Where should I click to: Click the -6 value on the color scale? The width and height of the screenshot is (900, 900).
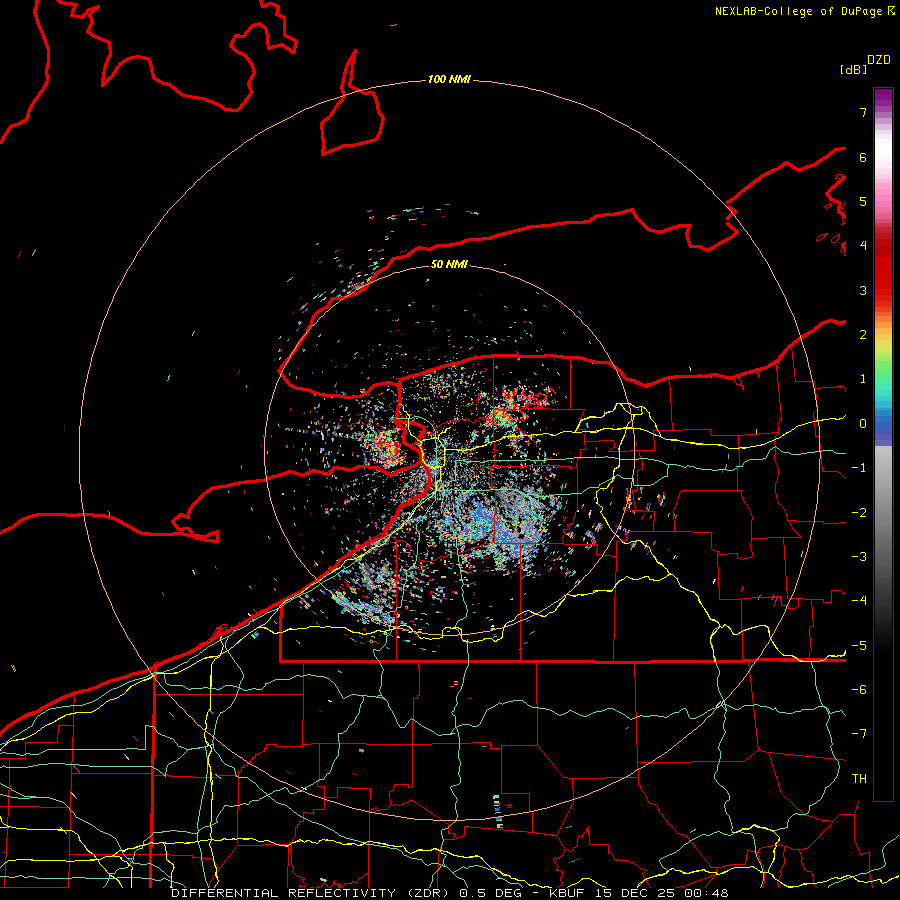coord(859,690)
